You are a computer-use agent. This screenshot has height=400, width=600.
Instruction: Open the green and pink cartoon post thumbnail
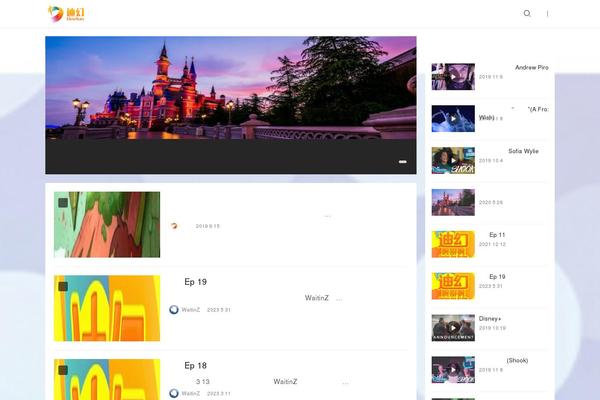(107, 224)
